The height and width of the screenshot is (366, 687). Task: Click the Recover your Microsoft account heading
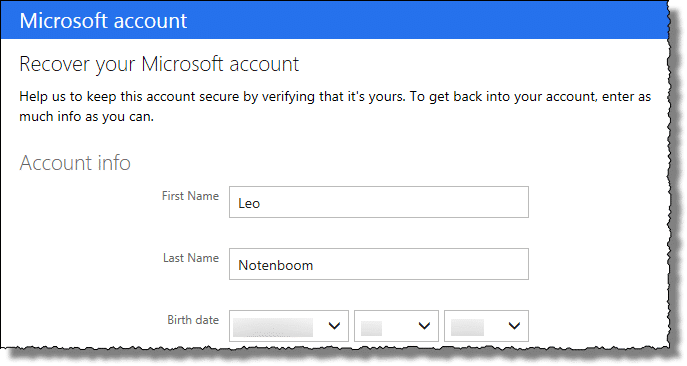coord(159,65)
